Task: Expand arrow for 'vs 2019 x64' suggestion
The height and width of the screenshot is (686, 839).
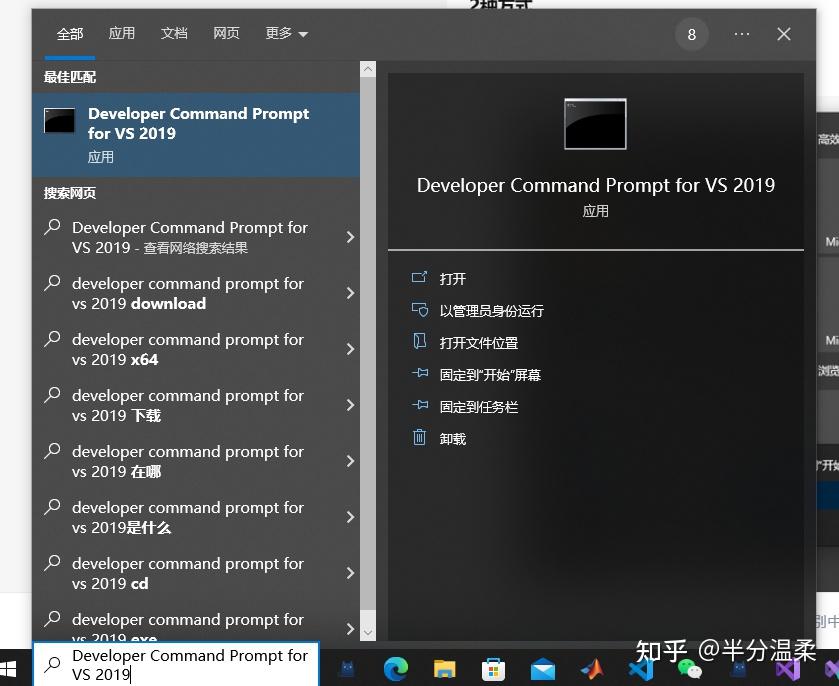Action: 350,349
